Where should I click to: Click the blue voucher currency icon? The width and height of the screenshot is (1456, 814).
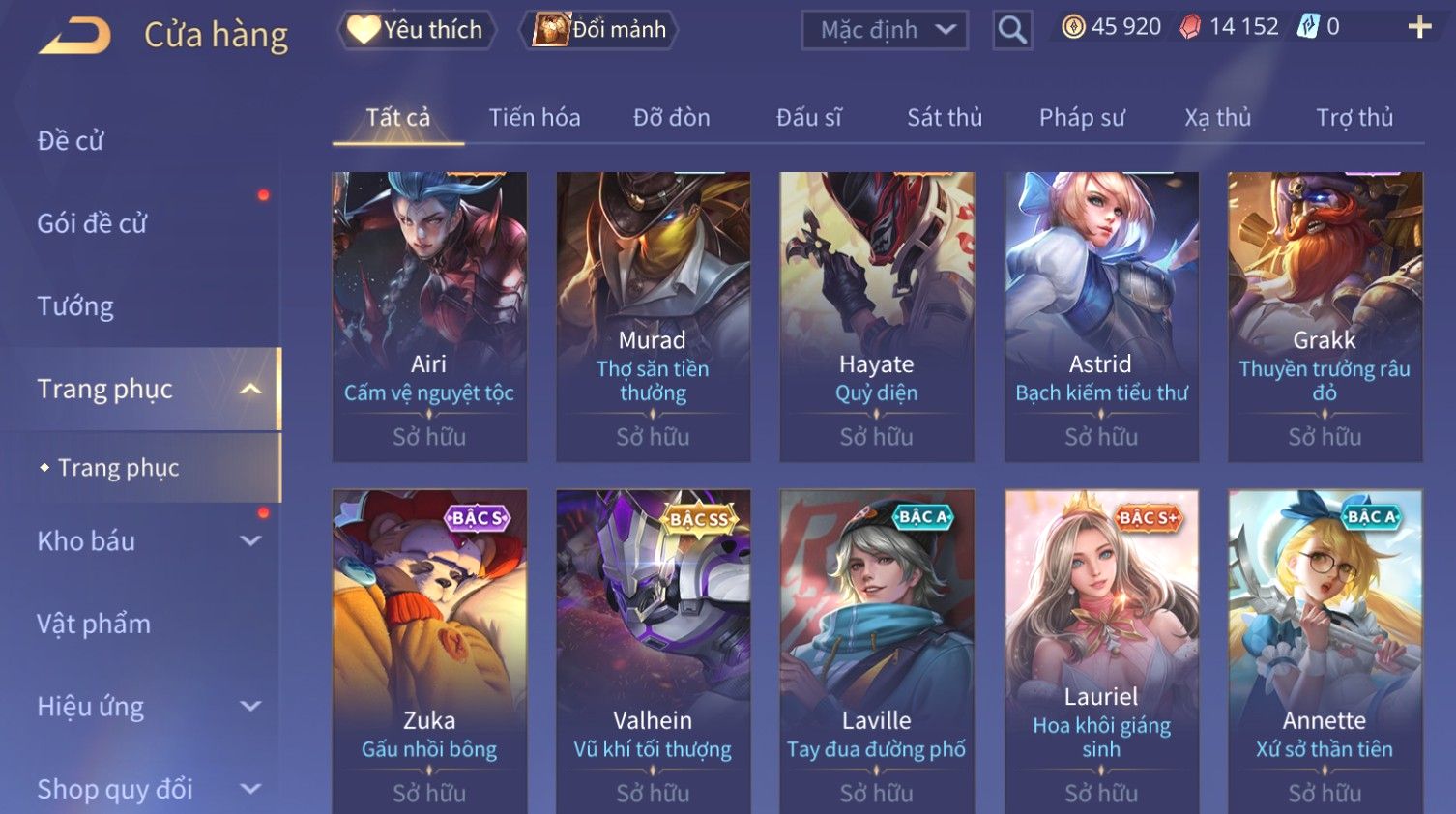click(x=1308, y=27)
